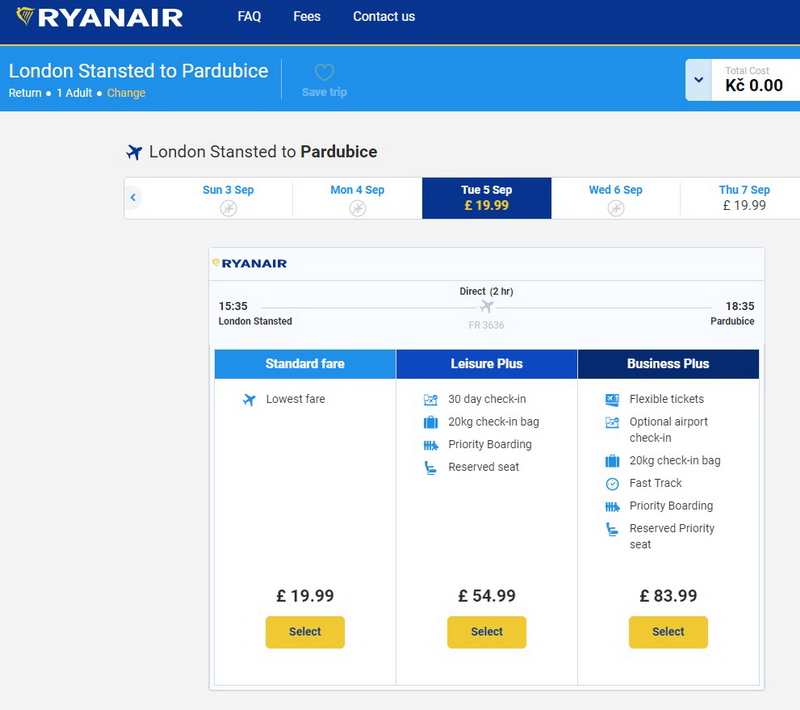Click the Reserved seat icon
Screen dimensions: 800x710
click(x=431, y=468)
